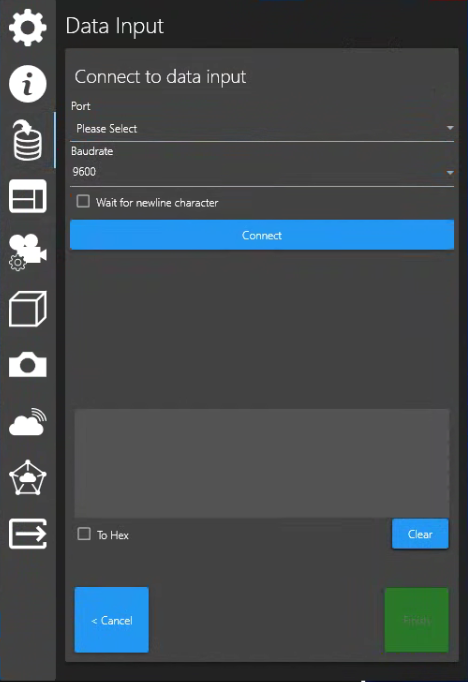The width and height of the screenshot is (468, 682).
Task: Open the export arrow icon
Action: 28,534
